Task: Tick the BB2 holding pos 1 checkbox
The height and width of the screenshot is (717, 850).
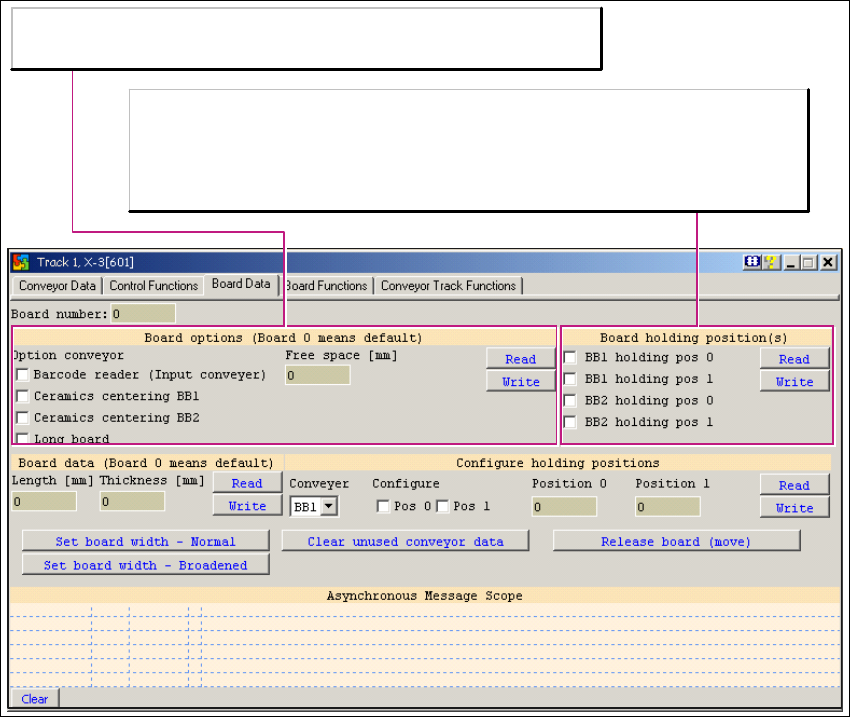Action: pyautogui.click(x=570, y=422)
